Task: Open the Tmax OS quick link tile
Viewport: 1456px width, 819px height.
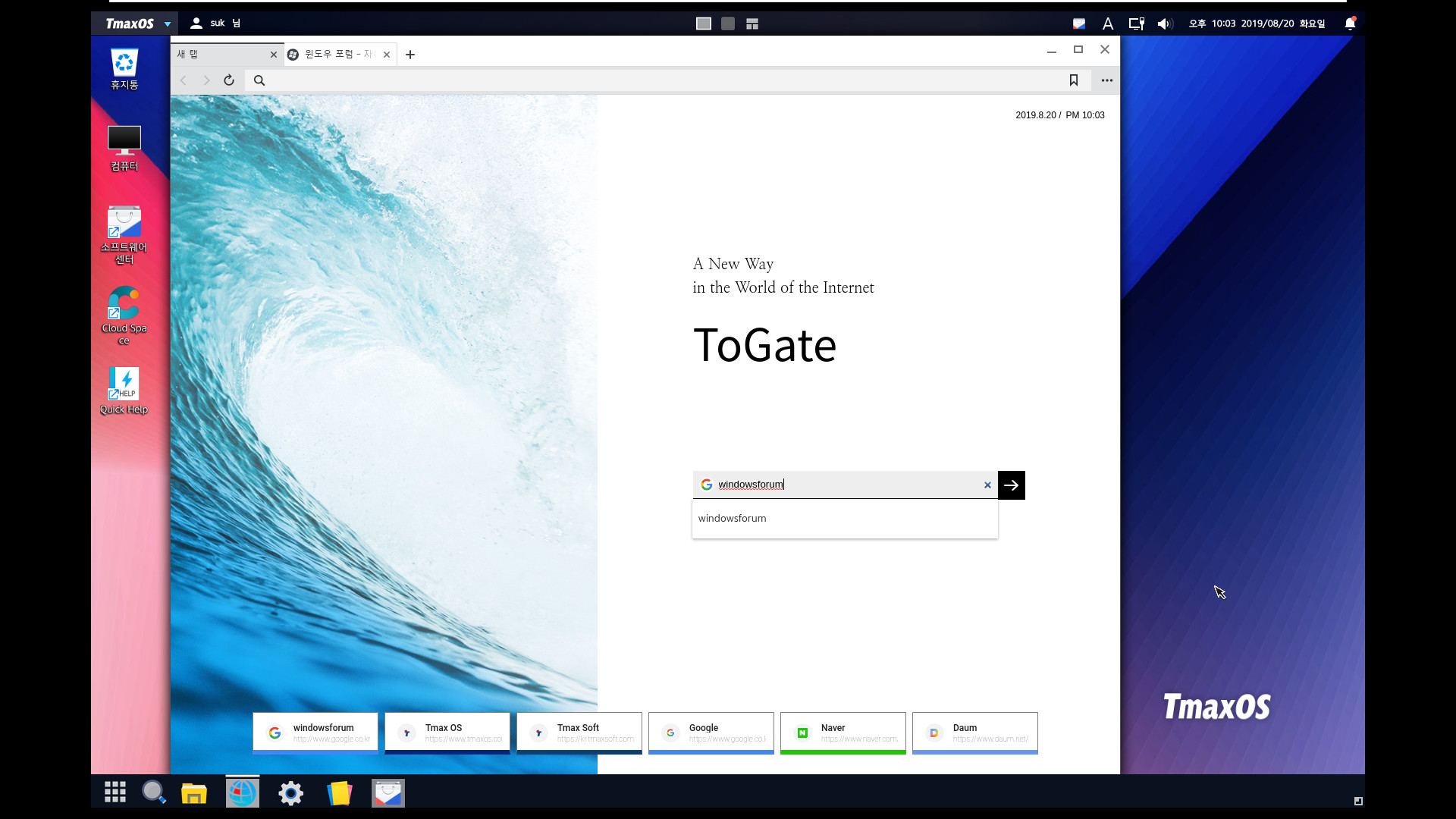Action: 447,733
